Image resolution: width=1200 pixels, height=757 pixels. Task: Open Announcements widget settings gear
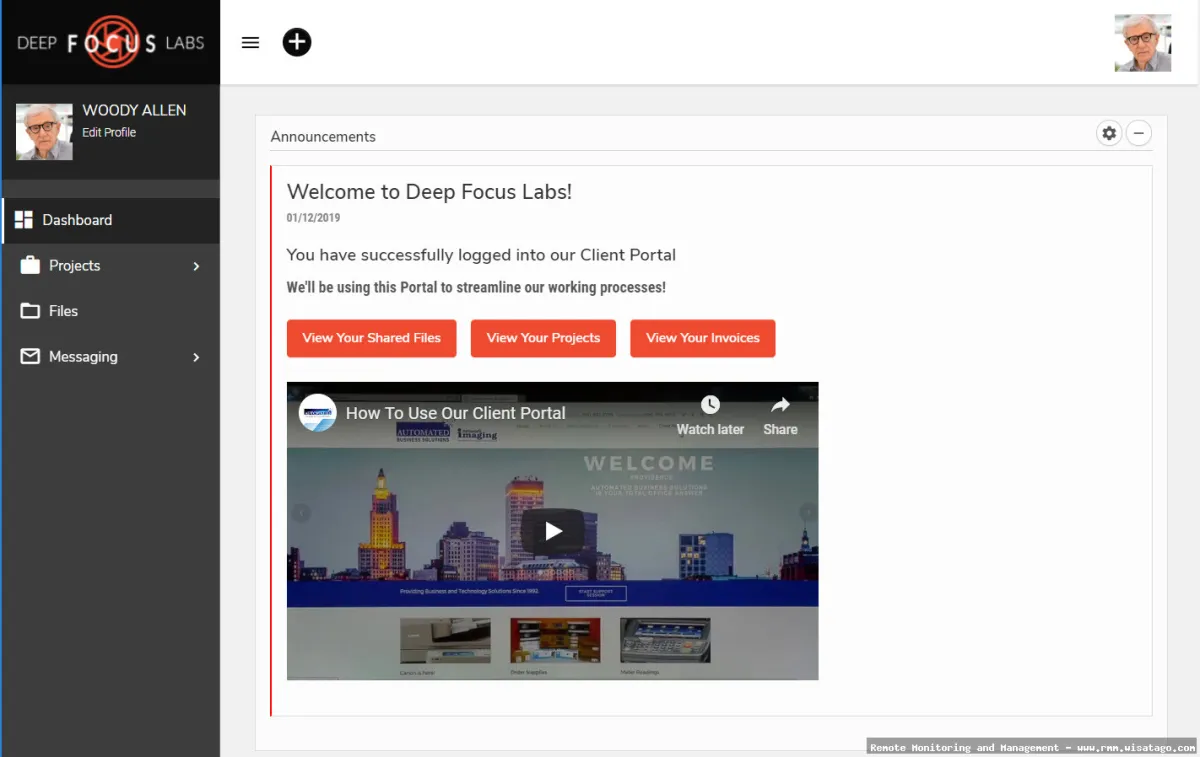coord(1109,133)
